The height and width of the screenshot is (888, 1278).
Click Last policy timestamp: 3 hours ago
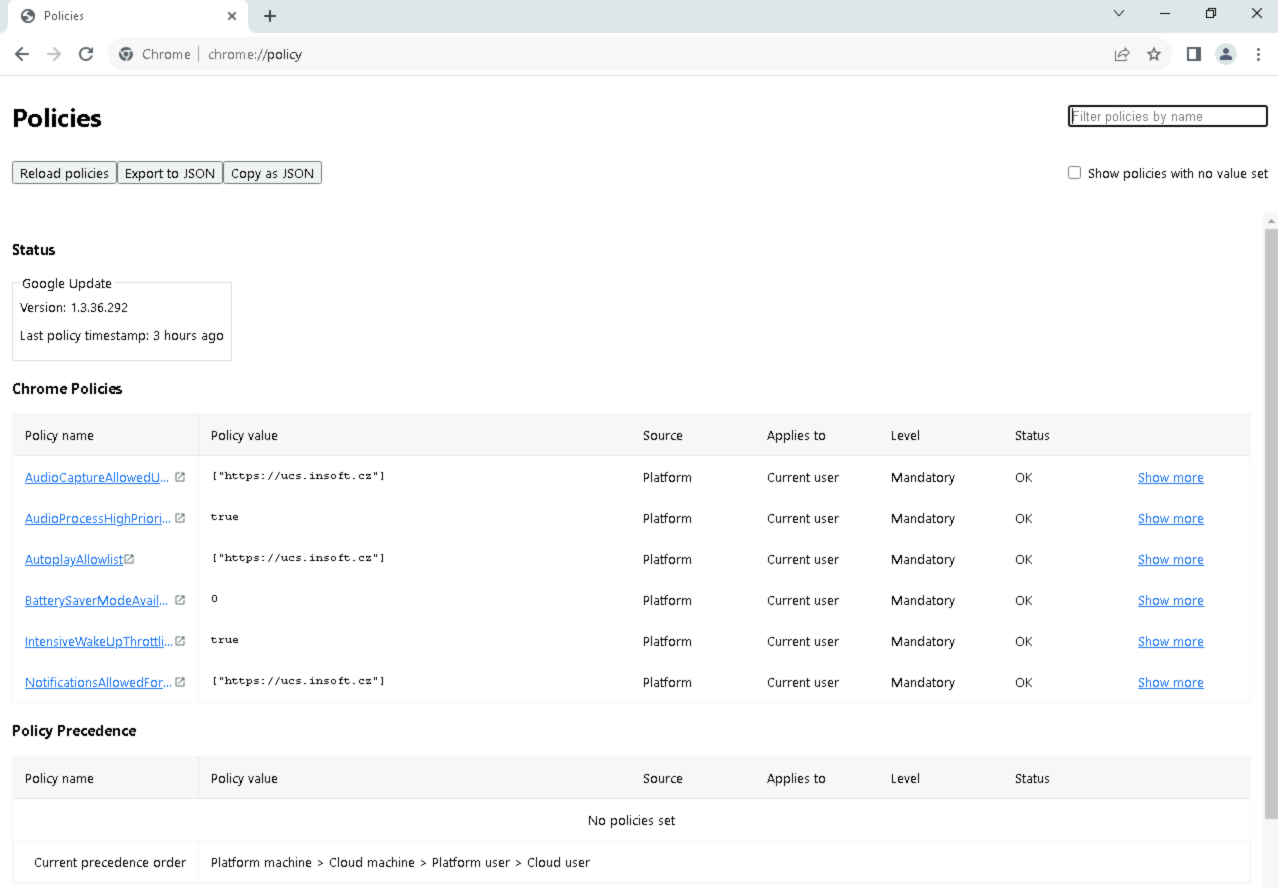[x=122, y=336]
